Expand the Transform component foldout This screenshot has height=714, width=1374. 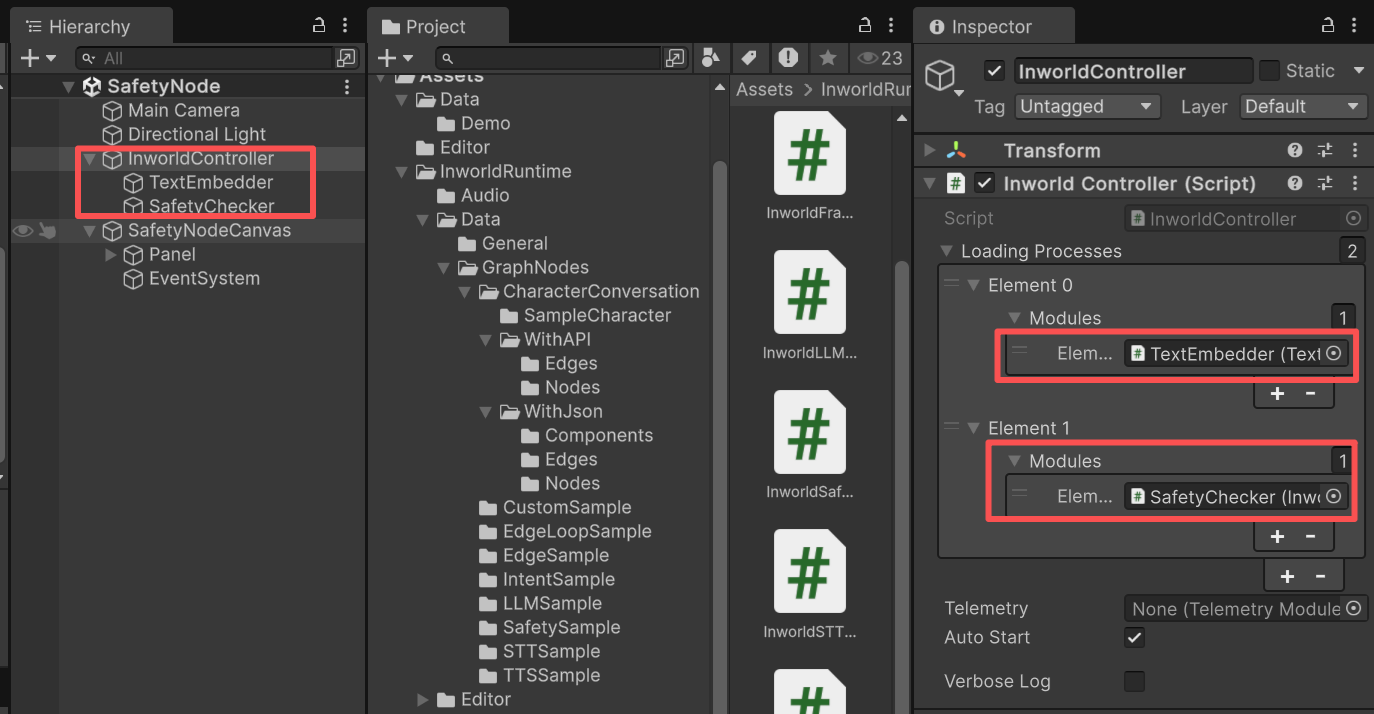pos(930,151)
